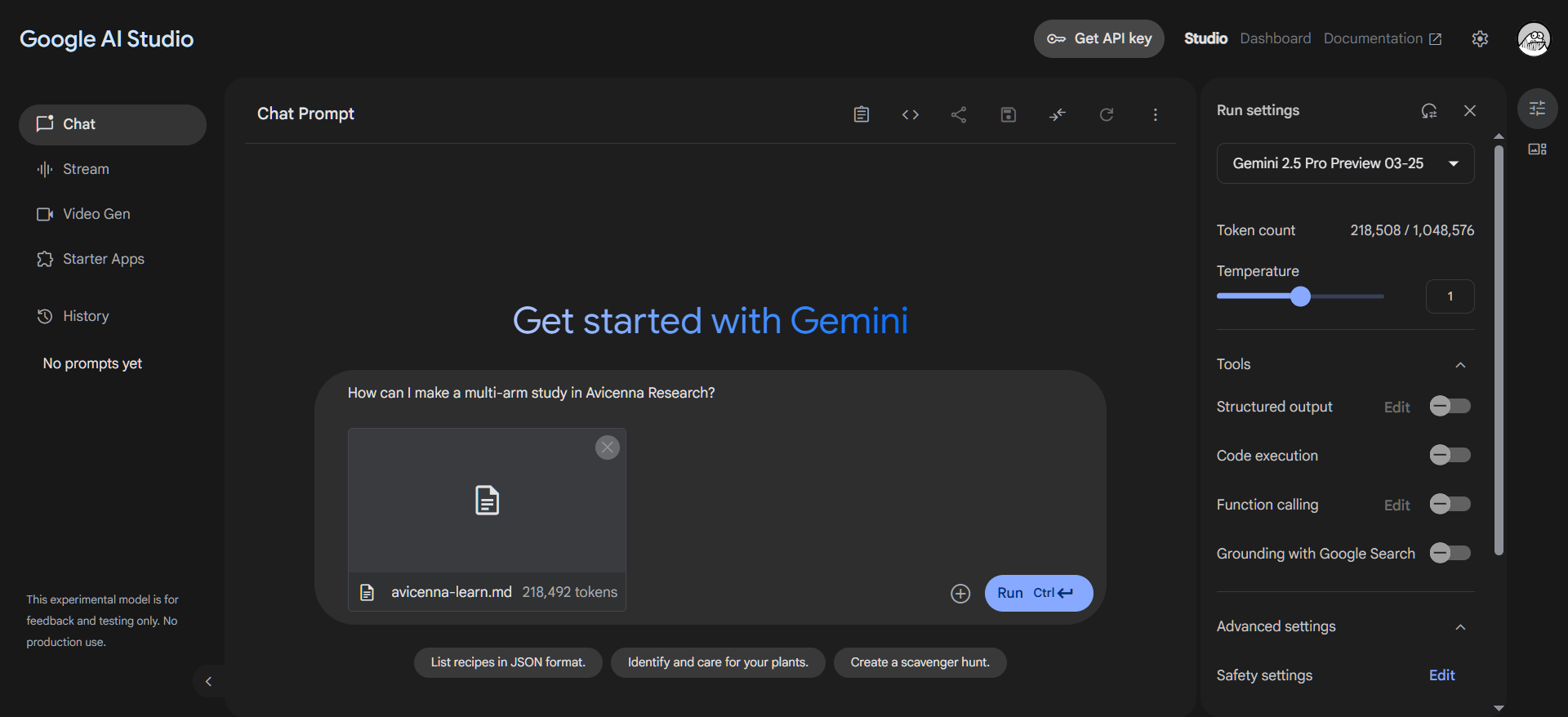Collapse the Advanced settings chevron

click(x=1460, y=626)
